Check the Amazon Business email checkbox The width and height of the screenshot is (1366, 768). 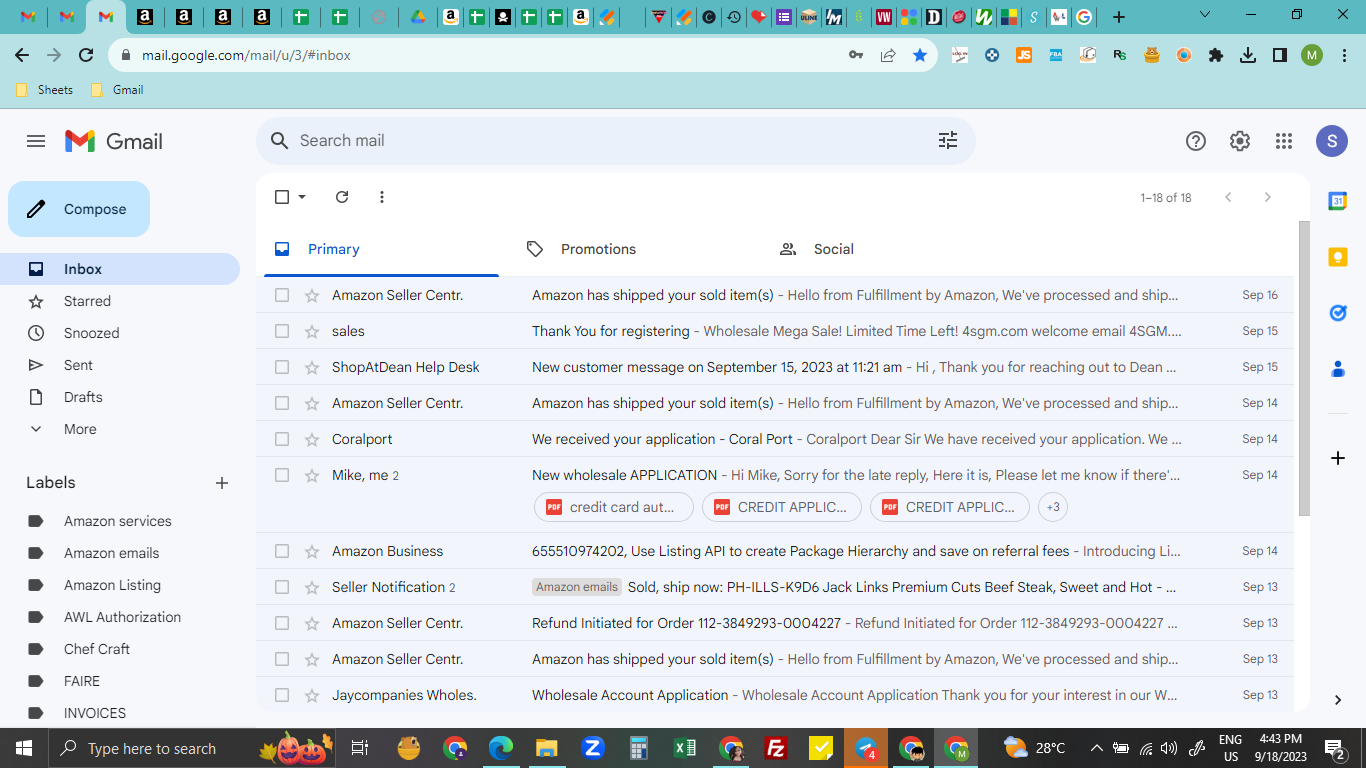(282, 551)
